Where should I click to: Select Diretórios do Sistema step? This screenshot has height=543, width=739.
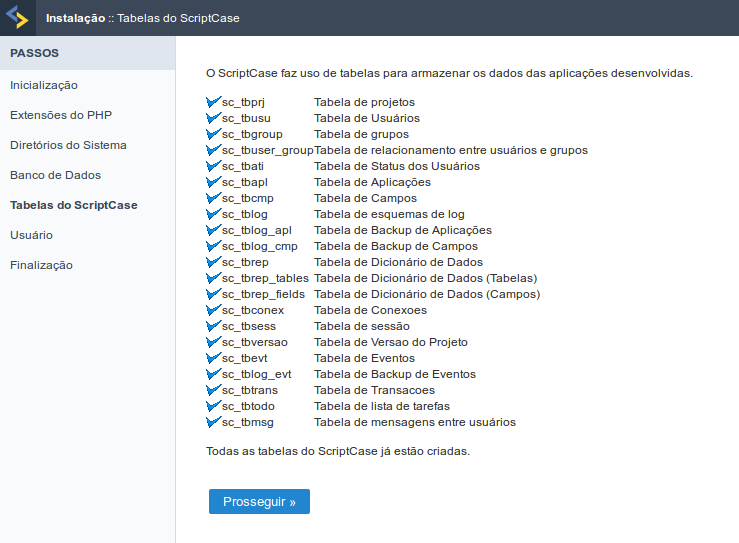point(68,145)
